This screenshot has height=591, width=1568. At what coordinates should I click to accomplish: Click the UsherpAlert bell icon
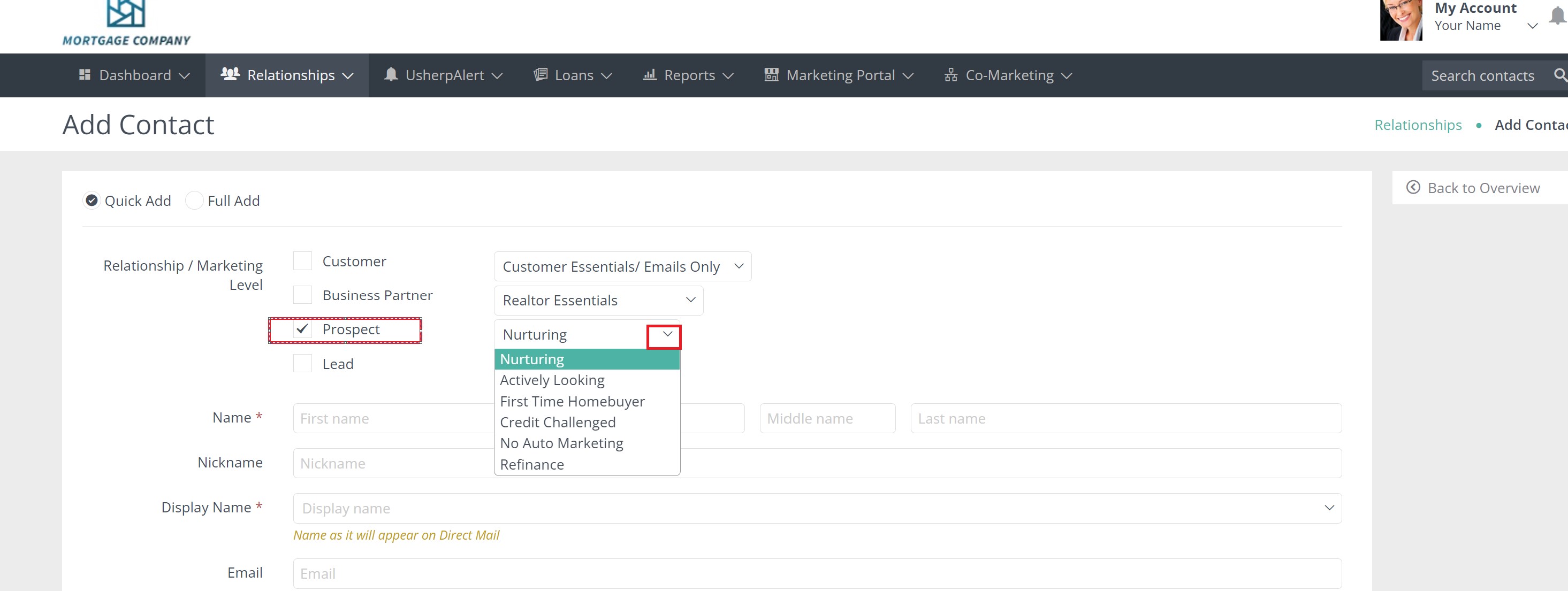(391, 74)
